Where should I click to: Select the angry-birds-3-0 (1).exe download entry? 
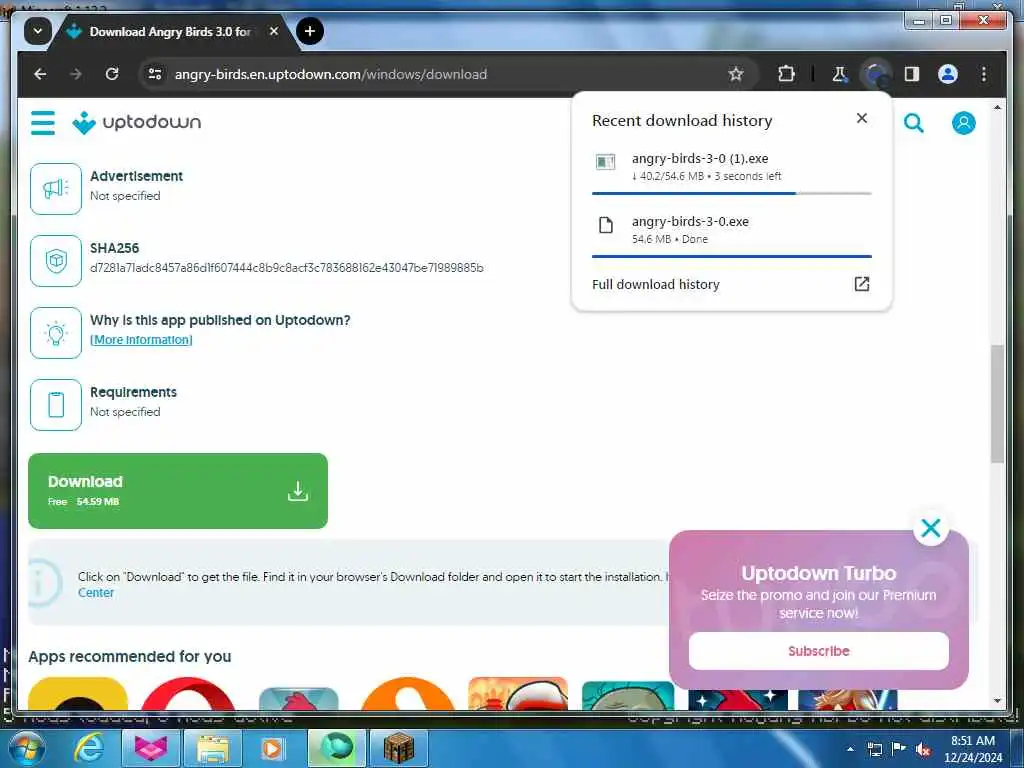731,167
